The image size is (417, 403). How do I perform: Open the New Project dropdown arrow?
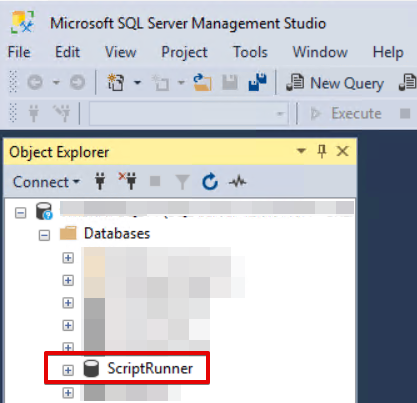(137, 82)
